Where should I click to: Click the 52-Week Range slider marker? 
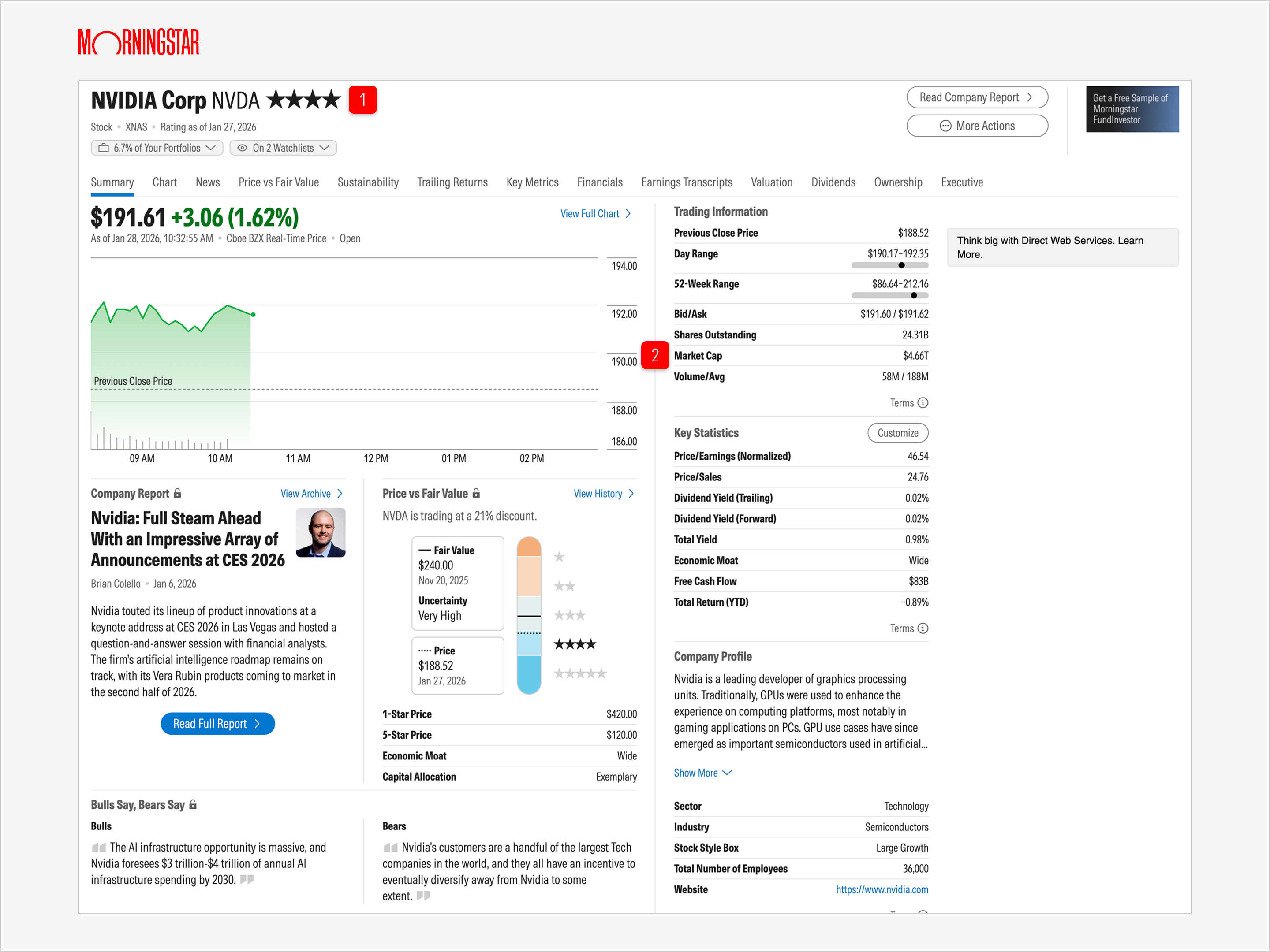tap(914, 296)
